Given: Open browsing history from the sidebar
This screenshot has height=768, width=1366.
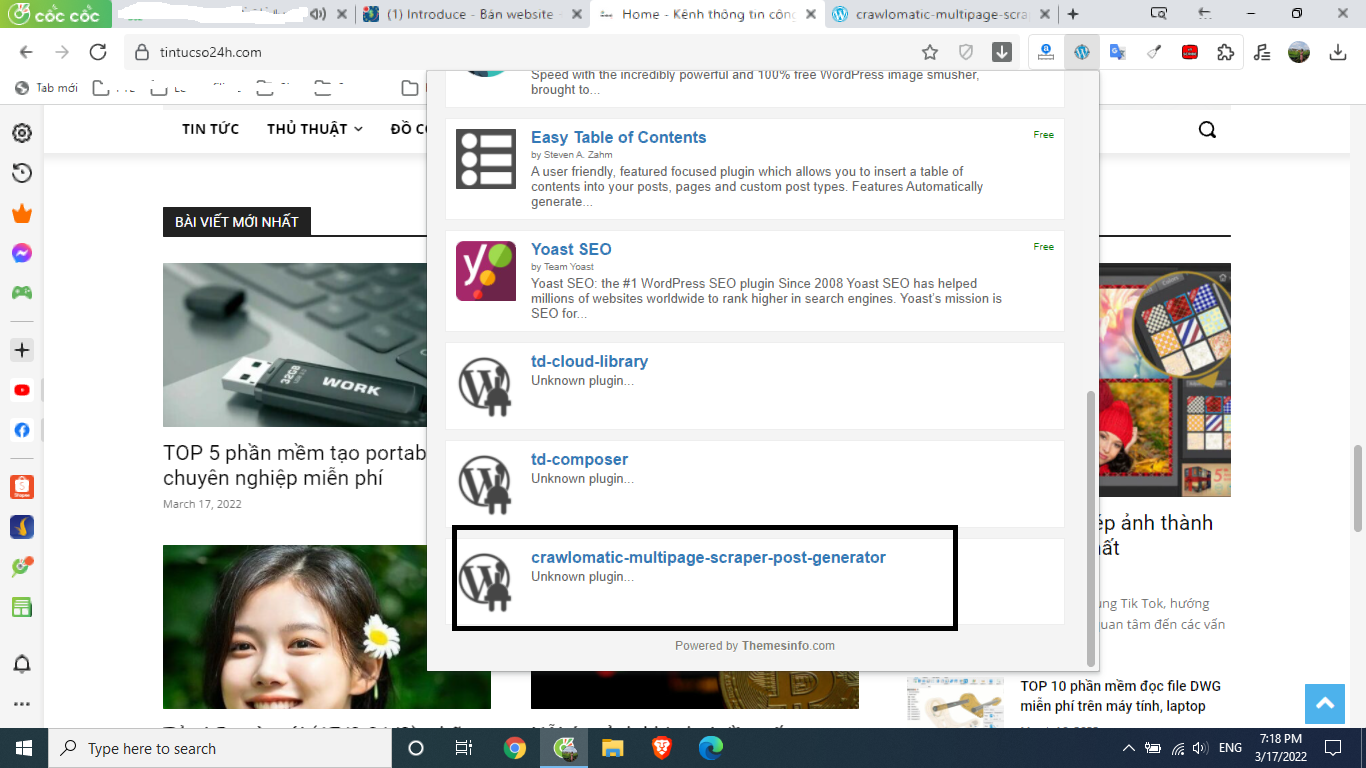Looking at the screenshot, I should [22, 173].
